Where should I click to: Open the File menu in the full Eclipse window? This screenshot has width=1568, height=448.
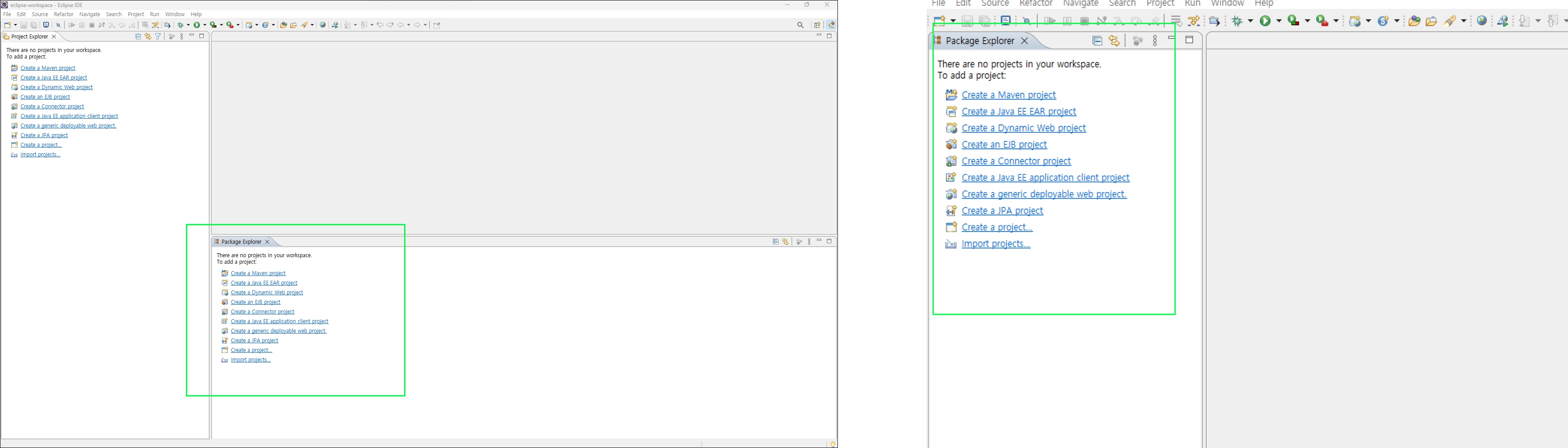(x=7, y=14)
